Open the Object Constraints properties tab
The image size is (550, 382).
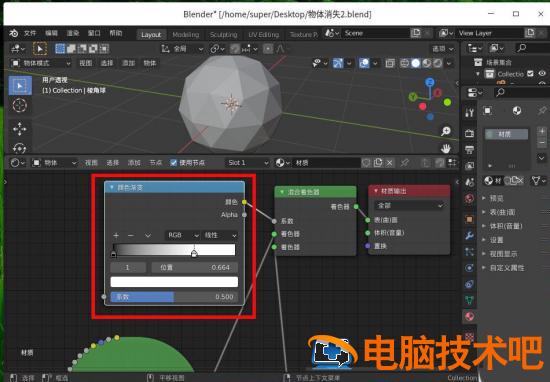[x=469, y=284]
